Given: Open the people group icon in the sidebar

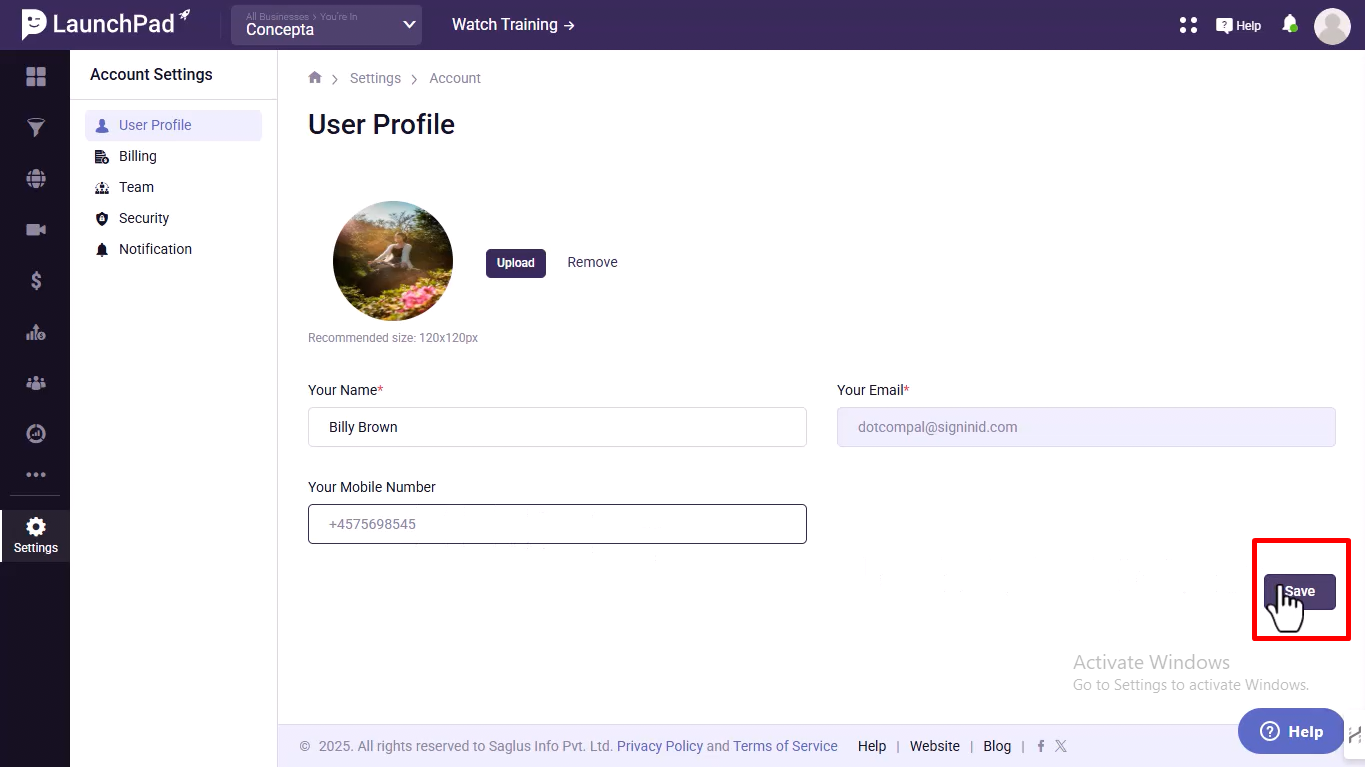Looking at the screenshot, I should [36, 383].
